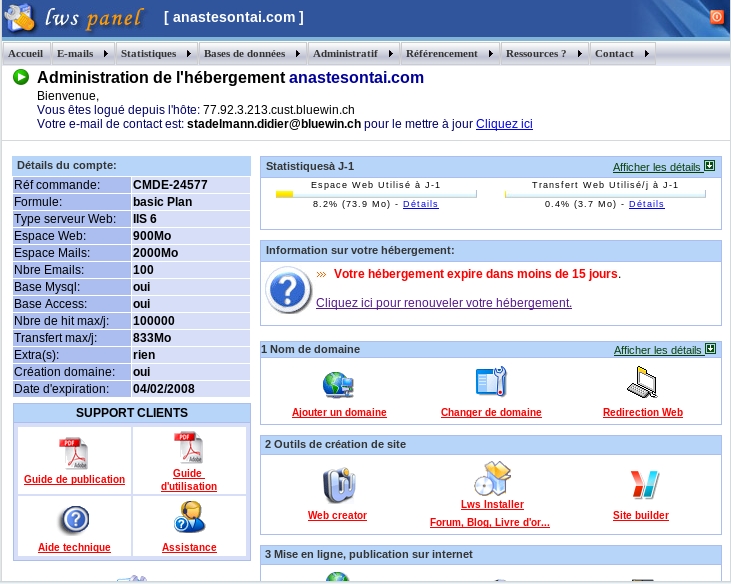Click the 833Mo Transfert max/j value
Image resolution: width=731 pixels, height=584 pixels.
click(x=152, y=338)
